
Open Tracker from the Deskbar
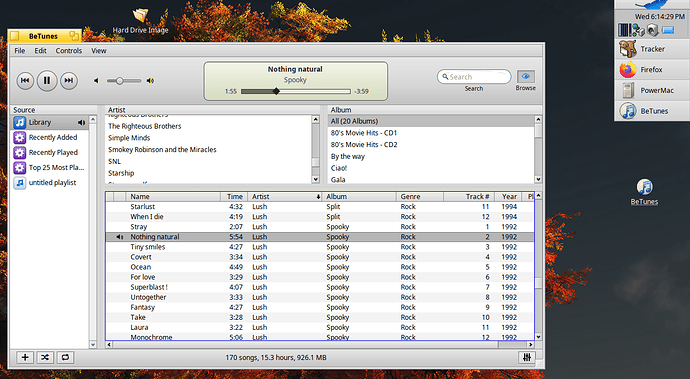click(652, 49)
